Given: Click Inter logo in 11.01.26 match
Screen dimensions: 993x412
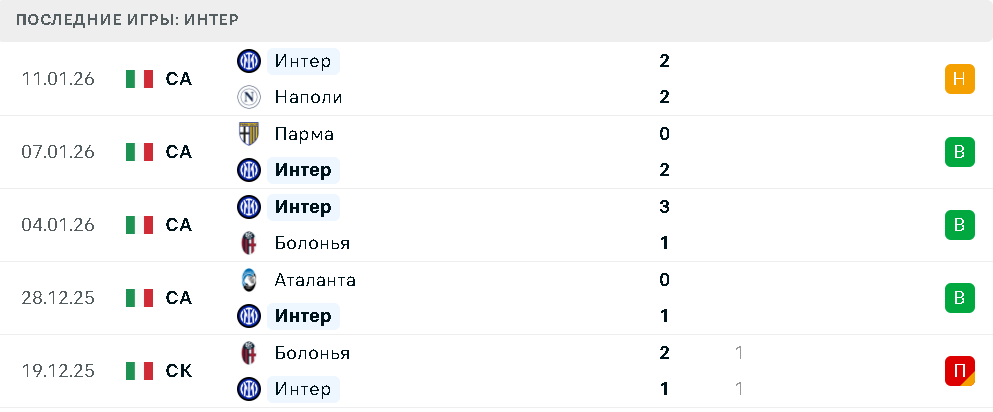Looking at the screenshot, I should pyautogui.click(x=248, y=61).
